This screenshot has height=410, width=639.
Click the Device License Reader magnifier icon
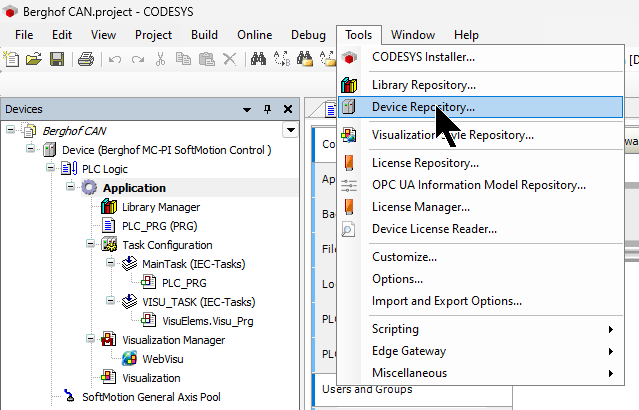[x=348, y=229]
